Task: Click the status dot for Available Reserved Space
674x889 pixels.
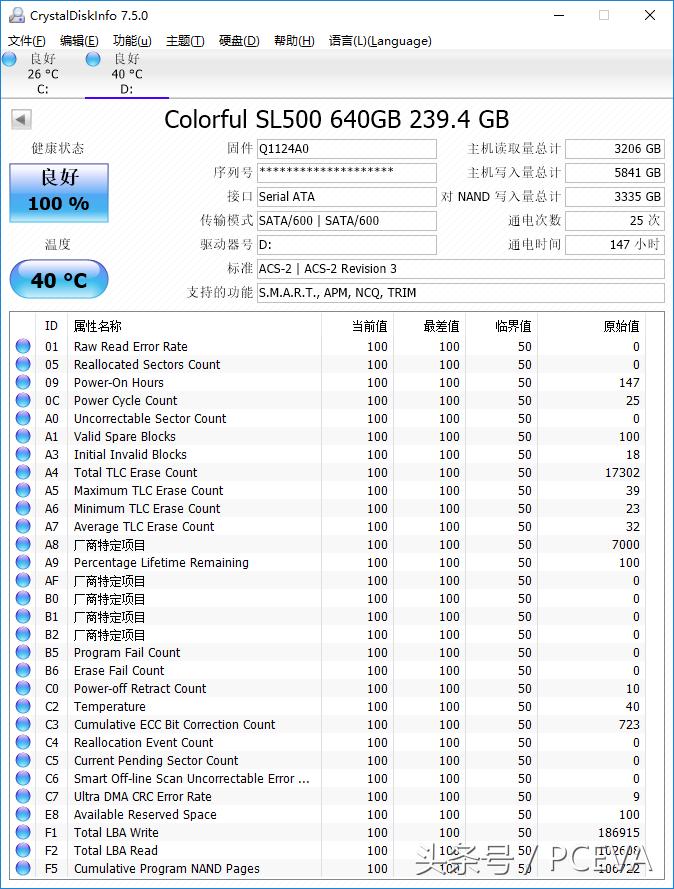Action: coord(23,814)
